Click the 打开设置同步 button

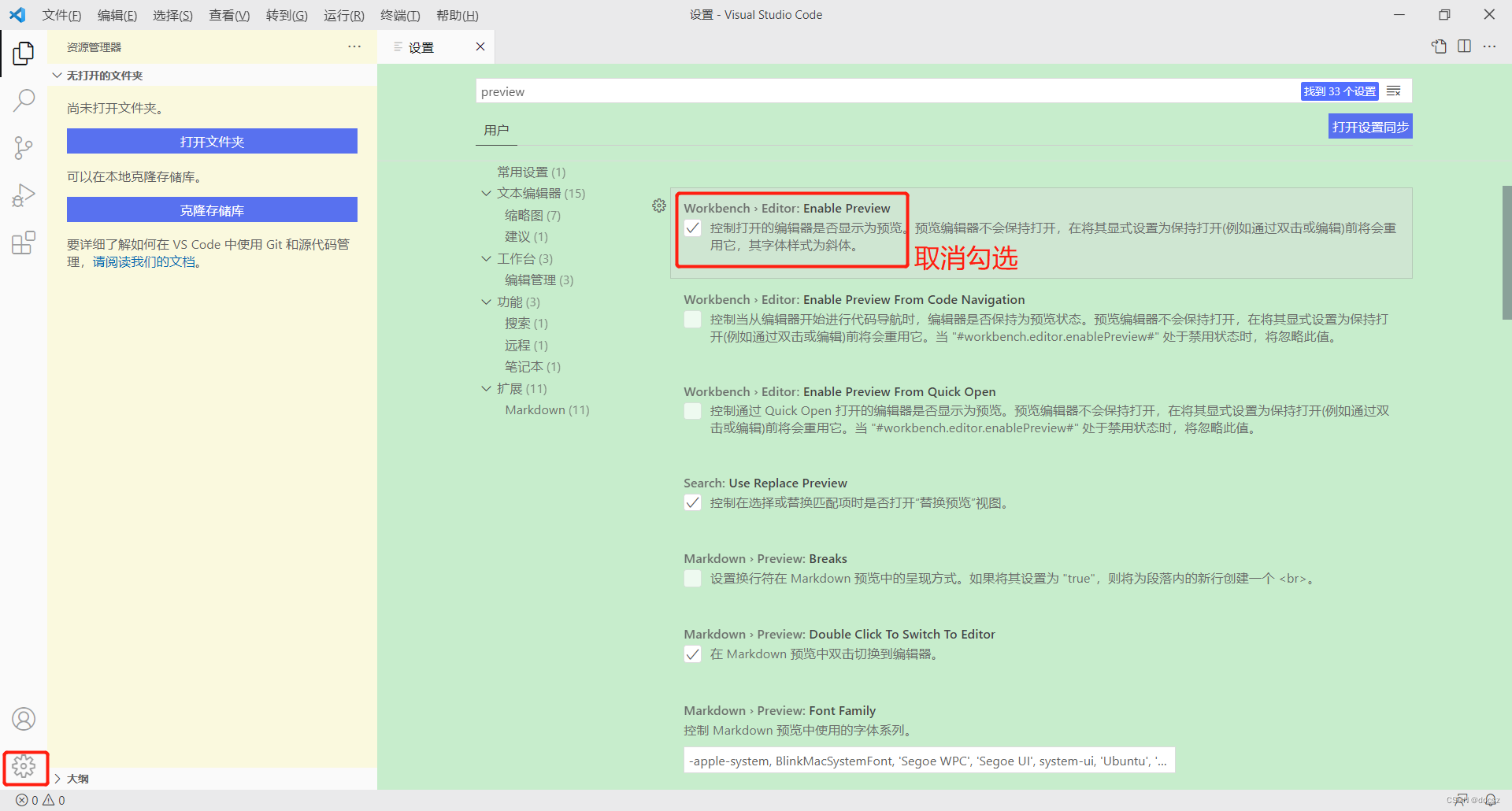coord(1370,127)
